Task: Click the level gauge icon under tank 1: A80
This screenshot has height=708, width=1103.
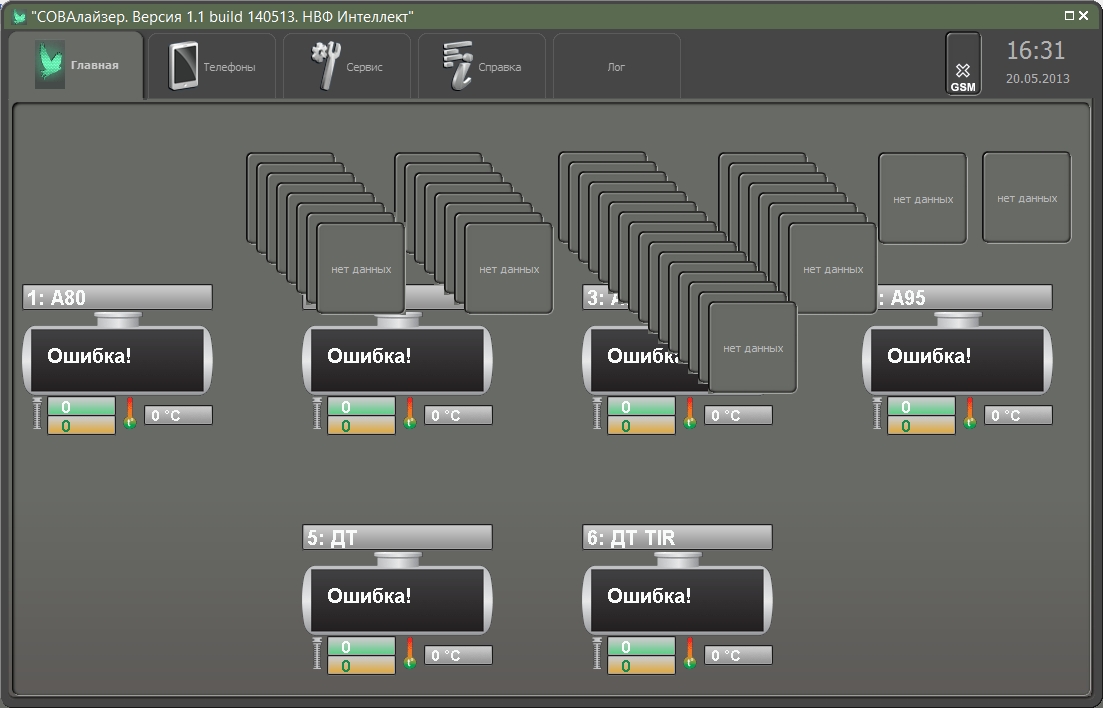Action: coord(37,413)
